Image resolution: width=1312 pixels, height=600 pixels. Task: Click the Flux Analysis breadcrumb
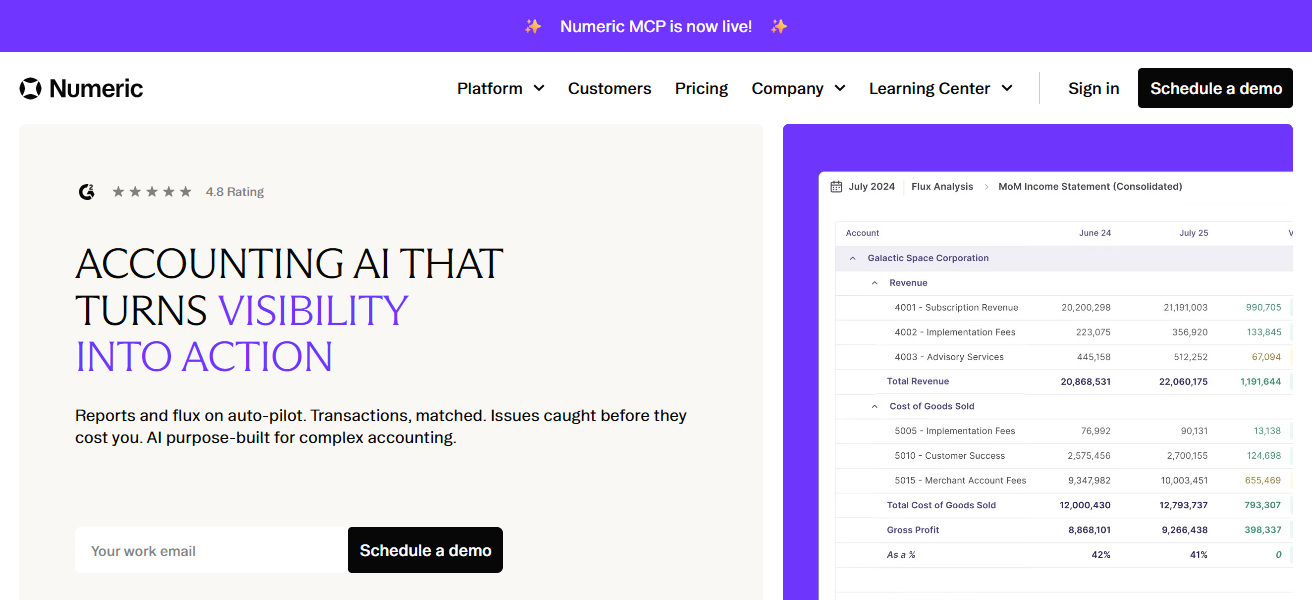pyautogui.click(x=942, y=186)
